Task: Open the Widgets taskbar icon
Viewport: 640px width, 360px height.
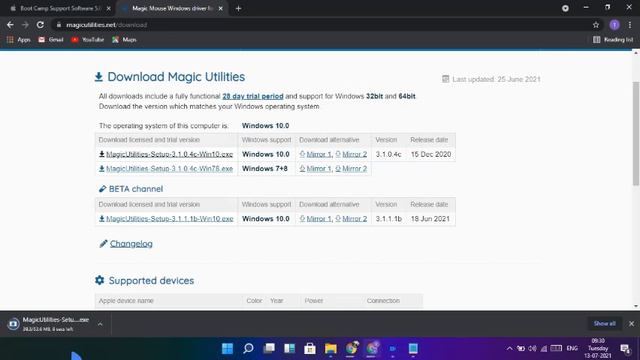Action: tap(289, 349)
